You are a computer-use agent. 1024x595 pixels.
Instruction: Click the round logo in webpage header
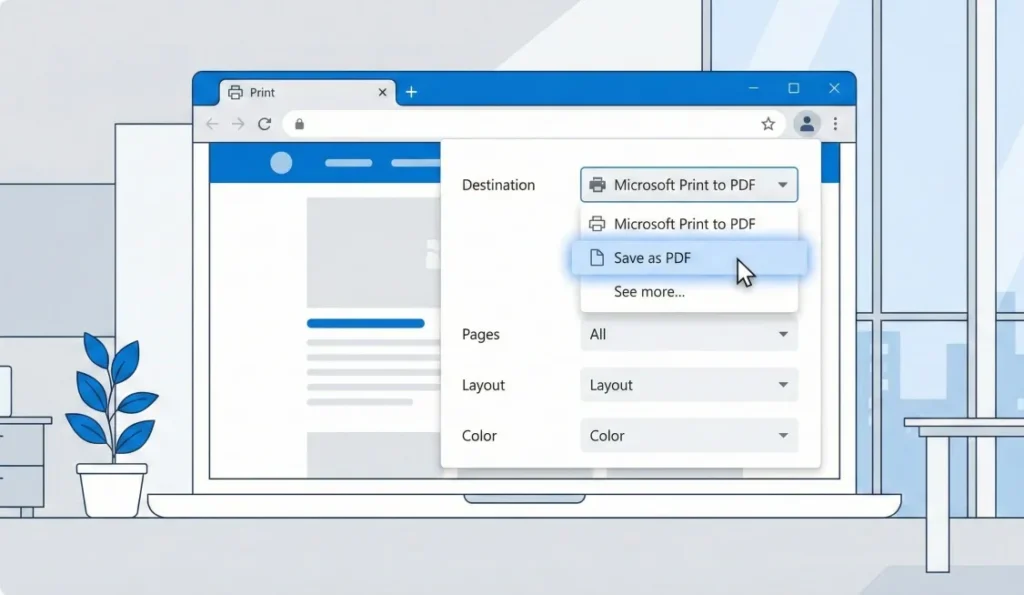[281, 163]
